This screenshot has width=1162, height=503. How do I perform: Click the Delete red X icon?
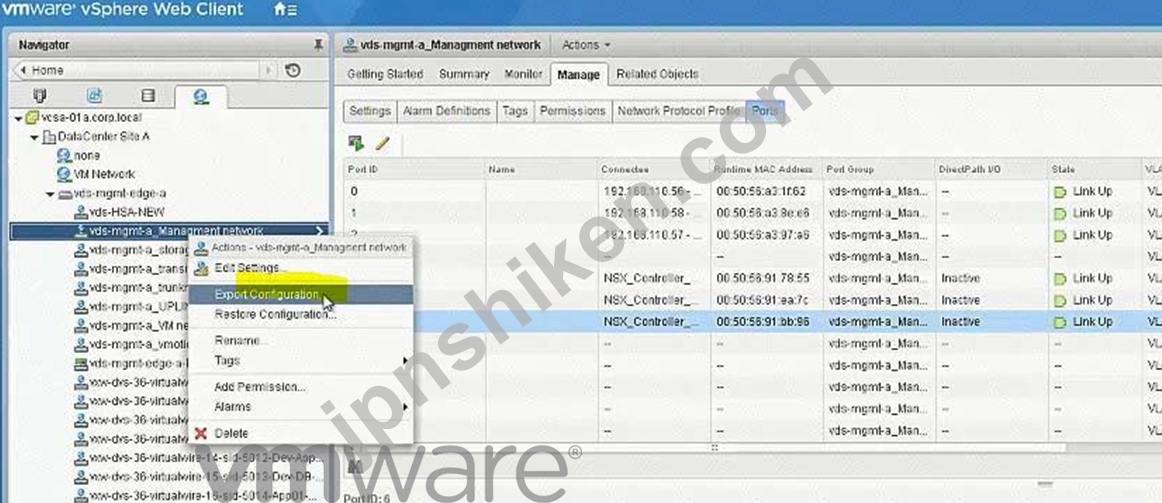(200, 433)
